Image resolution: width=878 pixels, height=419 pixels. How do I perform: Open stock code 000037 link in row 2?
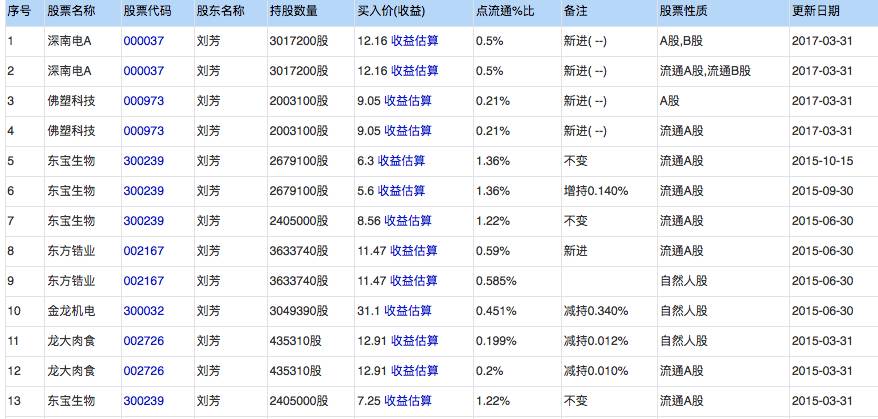click(144, 71)
